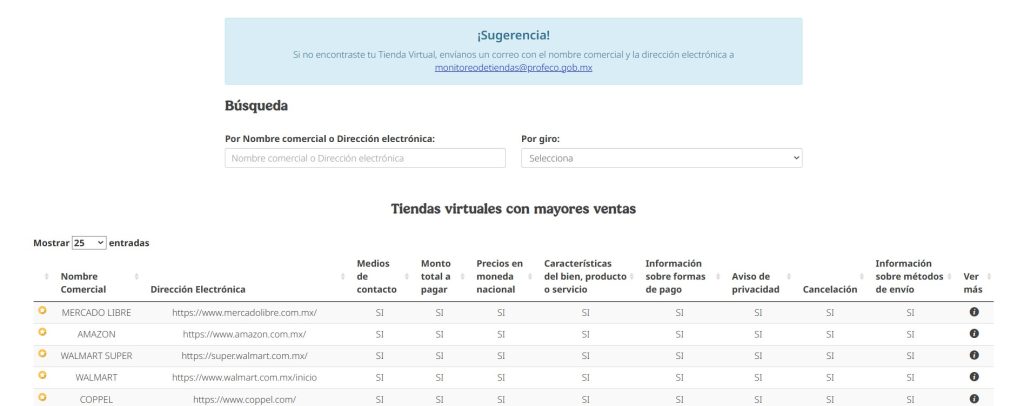Expand the MERCADO LIBRE row with the yellow icon
The image size is (1024, 406).
(x=42, y=311)
